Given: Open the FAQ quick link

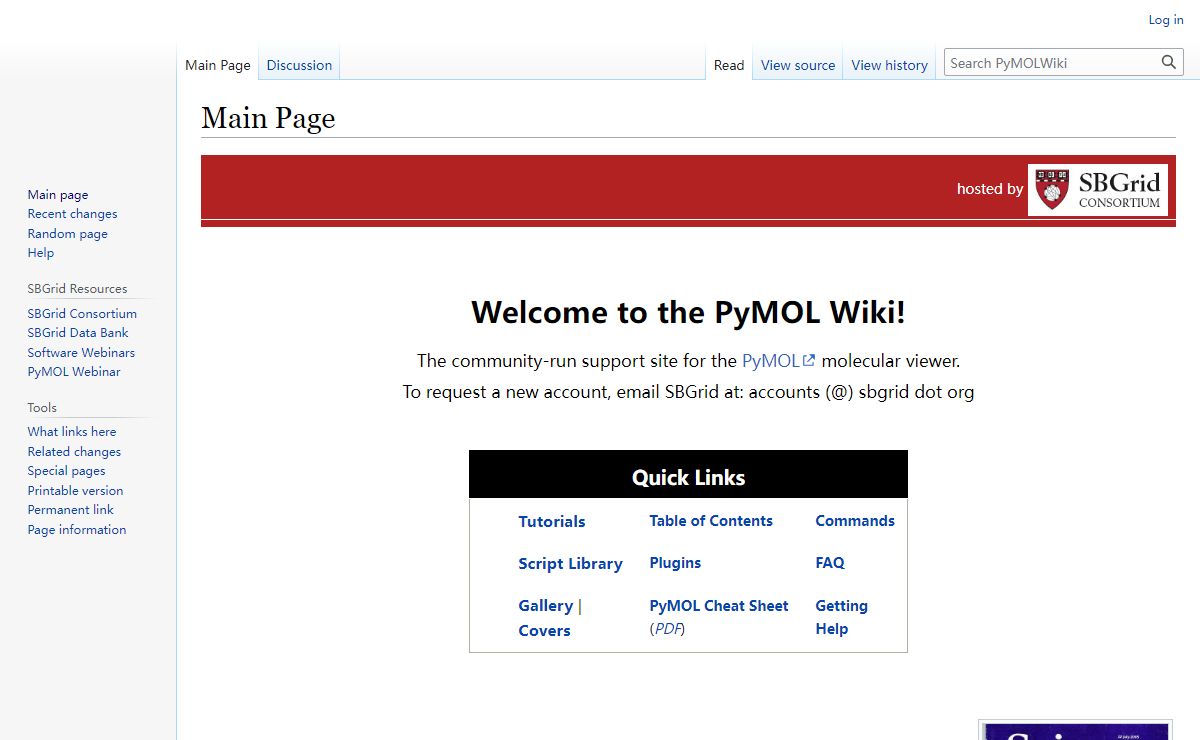Looking at the screenshot, I should (830, 563).
